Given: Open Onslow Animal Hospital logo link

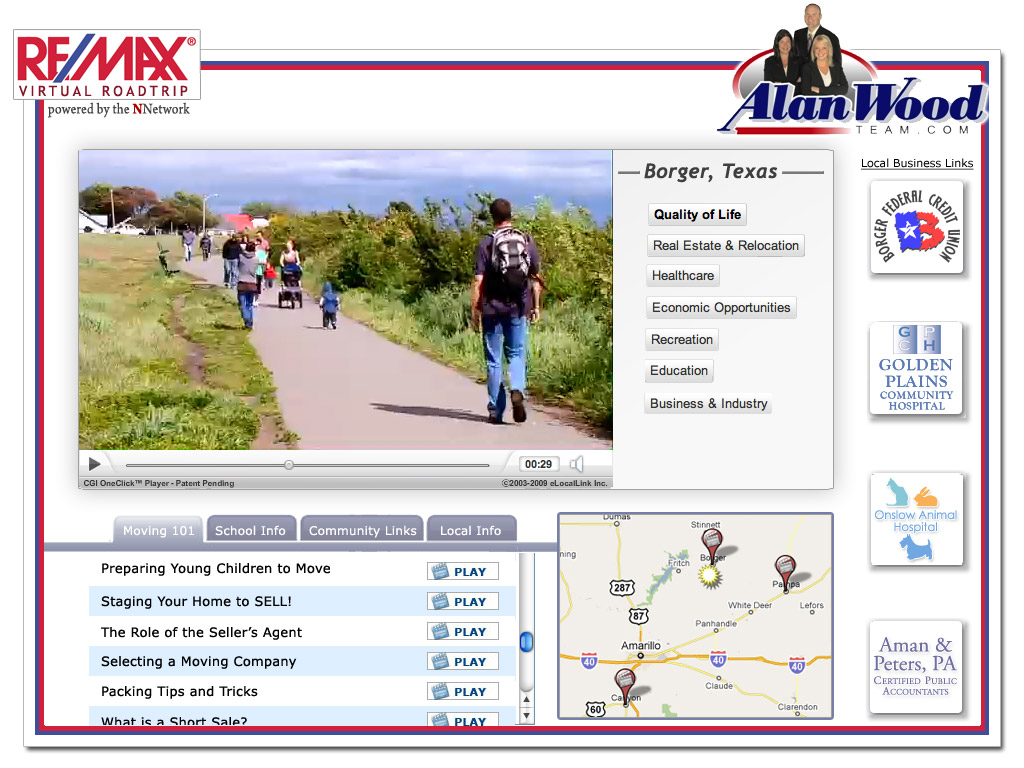Looking at the screenshot, I should 916,519.
